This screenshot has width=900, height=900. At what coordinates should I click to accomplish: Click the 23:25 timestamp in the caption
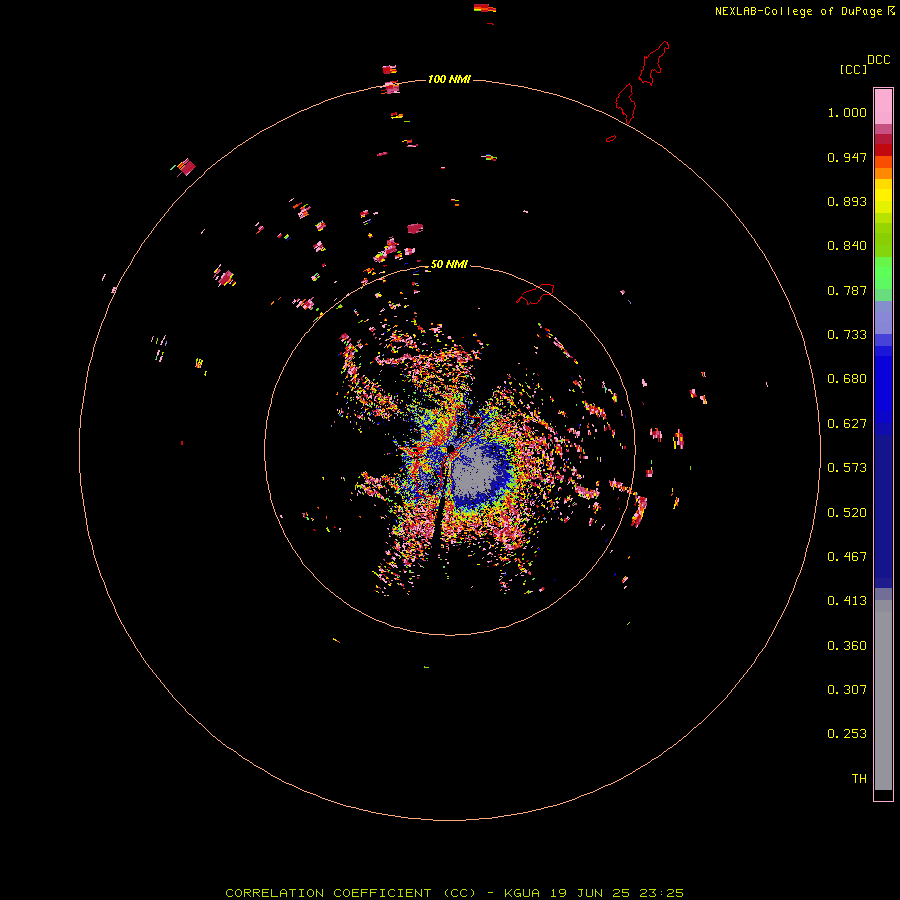click(661, 893)
